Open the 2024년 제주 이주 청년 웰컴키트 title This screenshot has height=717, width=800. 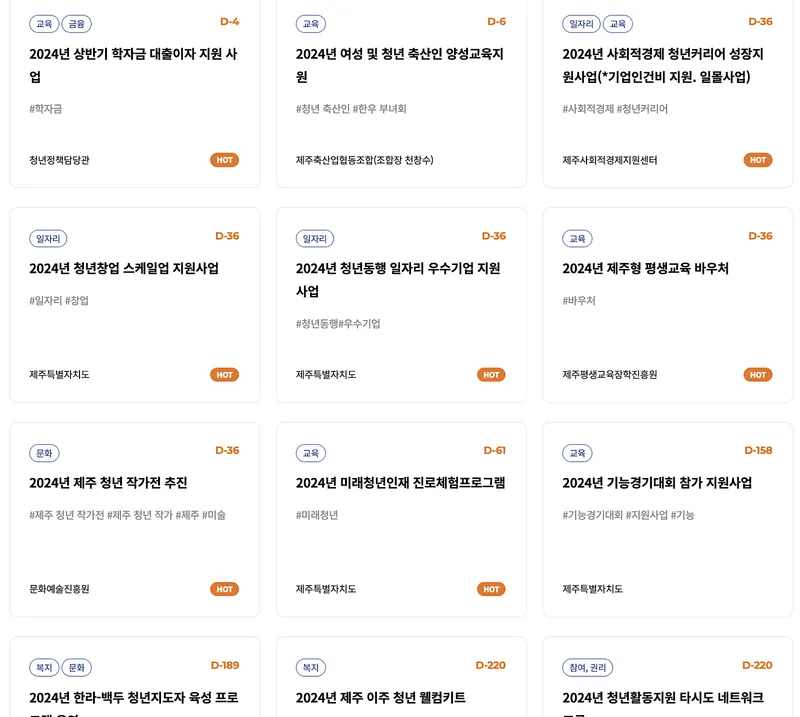pyautogui.click(x=381, y=698)
